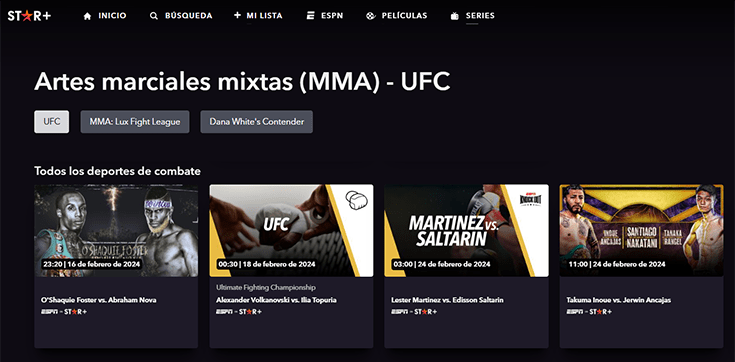Open the Martinez vs. Saltarin thumbnail
The width and height of the screenshot is (735, 362).
466,230
